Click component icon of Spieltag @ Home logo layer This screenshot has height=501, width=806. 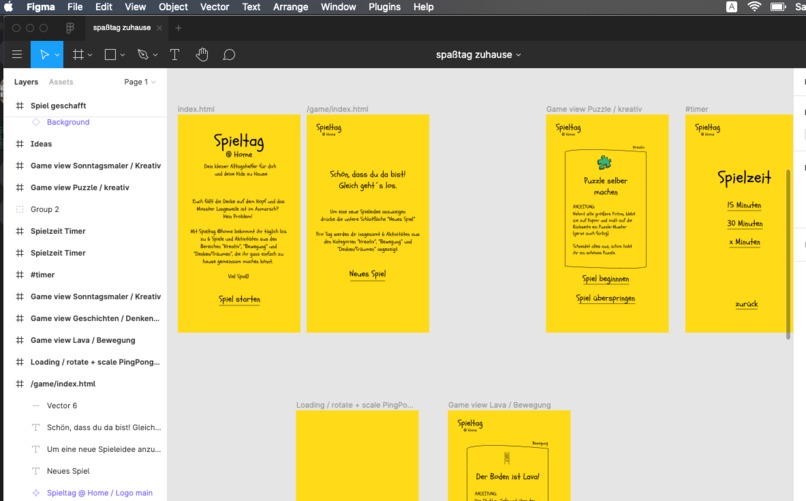[x=36, y=493]
